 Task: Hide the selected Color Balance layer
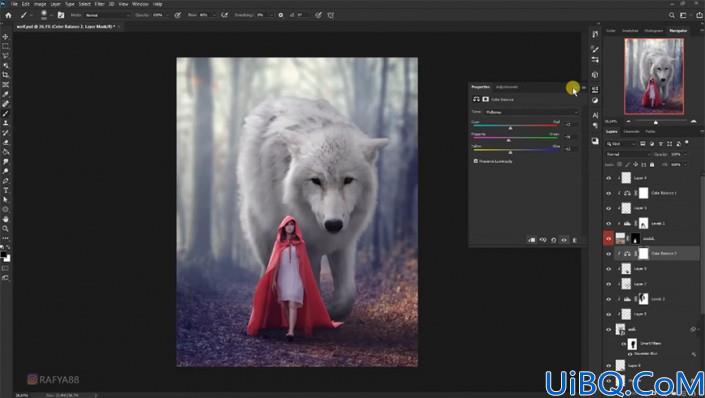[608, 254]
